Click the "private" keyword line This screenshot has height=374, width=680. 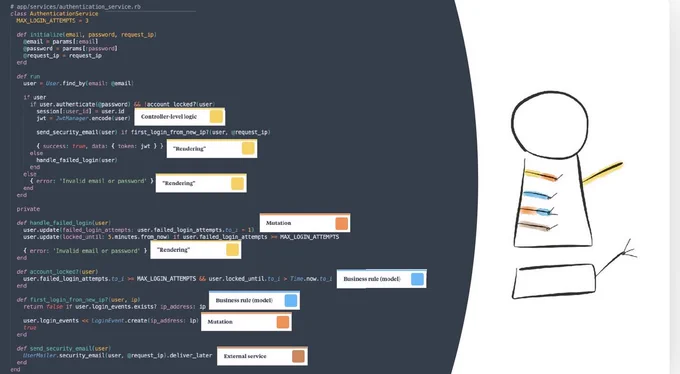click(28, 209)
